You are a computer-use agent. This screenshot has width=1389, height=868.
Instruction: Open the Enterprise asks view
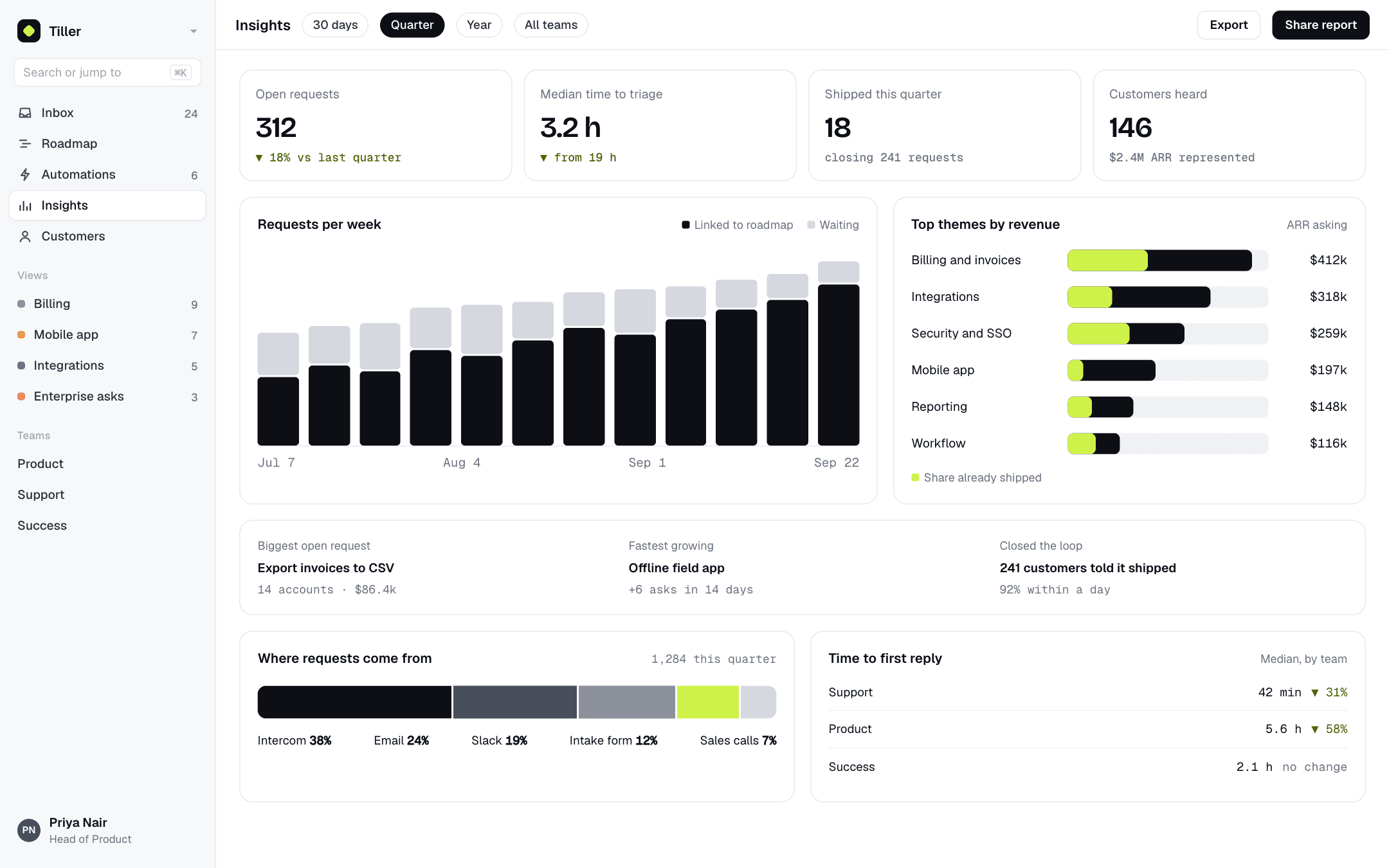[x=107, y=396]
